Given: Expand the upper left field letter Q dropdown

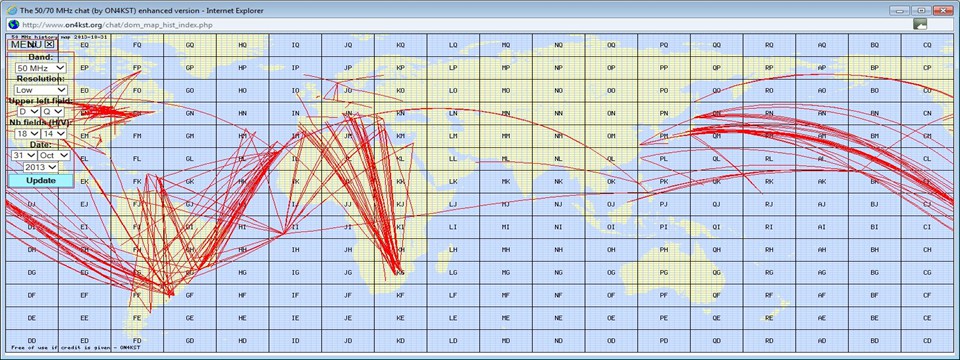Looking at the screenshot, I should [53, 111].
